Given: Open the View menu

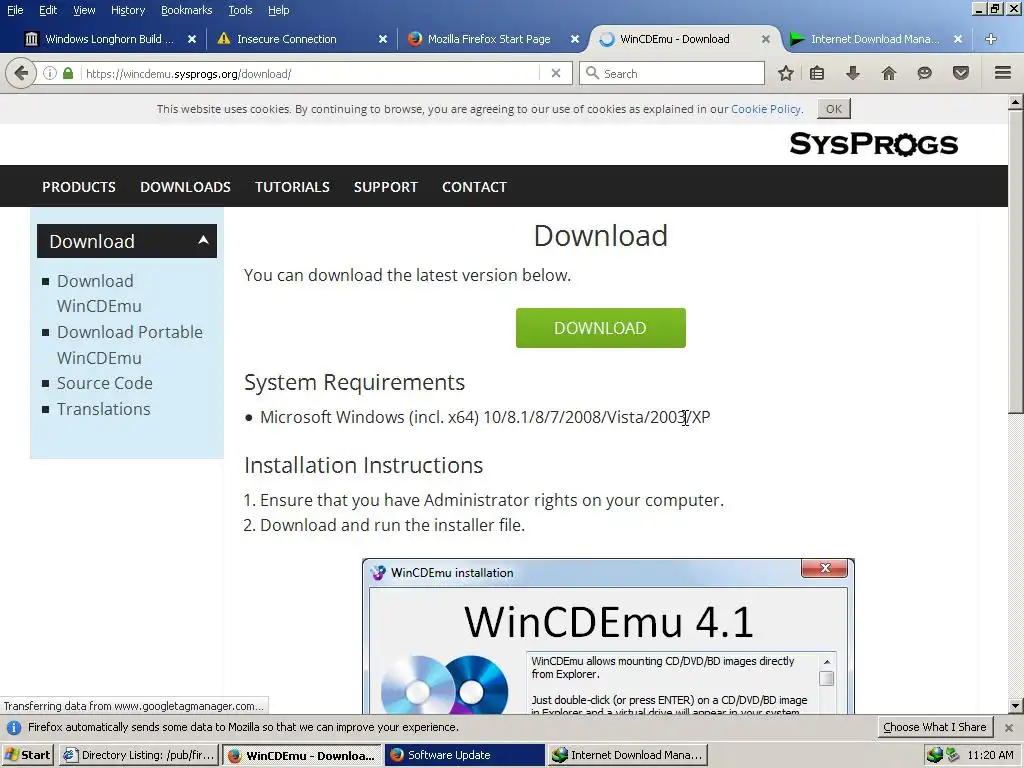Looking at the screenshot, I should [84, 10].
